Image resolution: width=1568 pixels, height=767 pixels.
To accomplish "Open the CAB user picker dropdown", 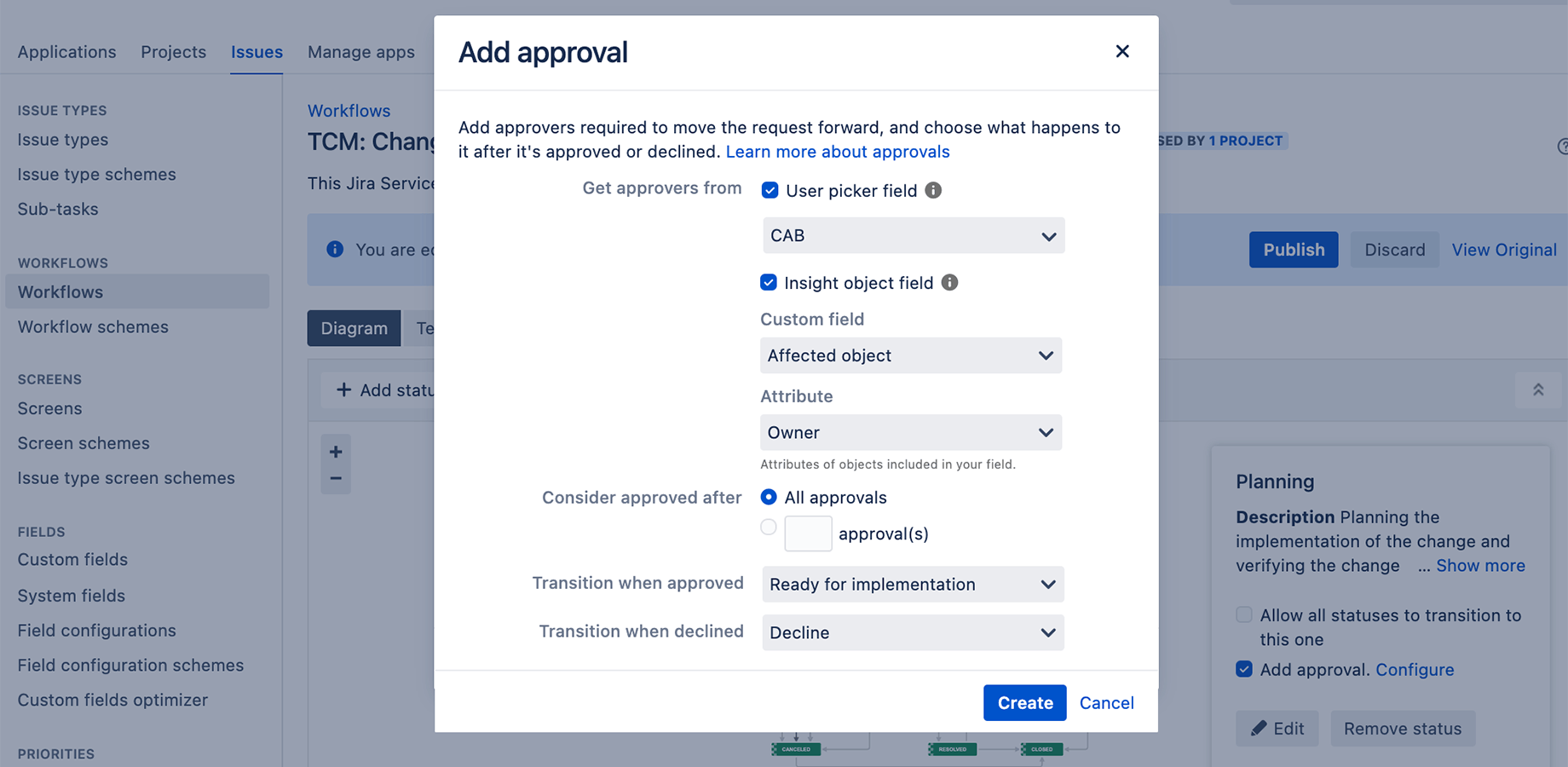I will click(x=914, y=235).
